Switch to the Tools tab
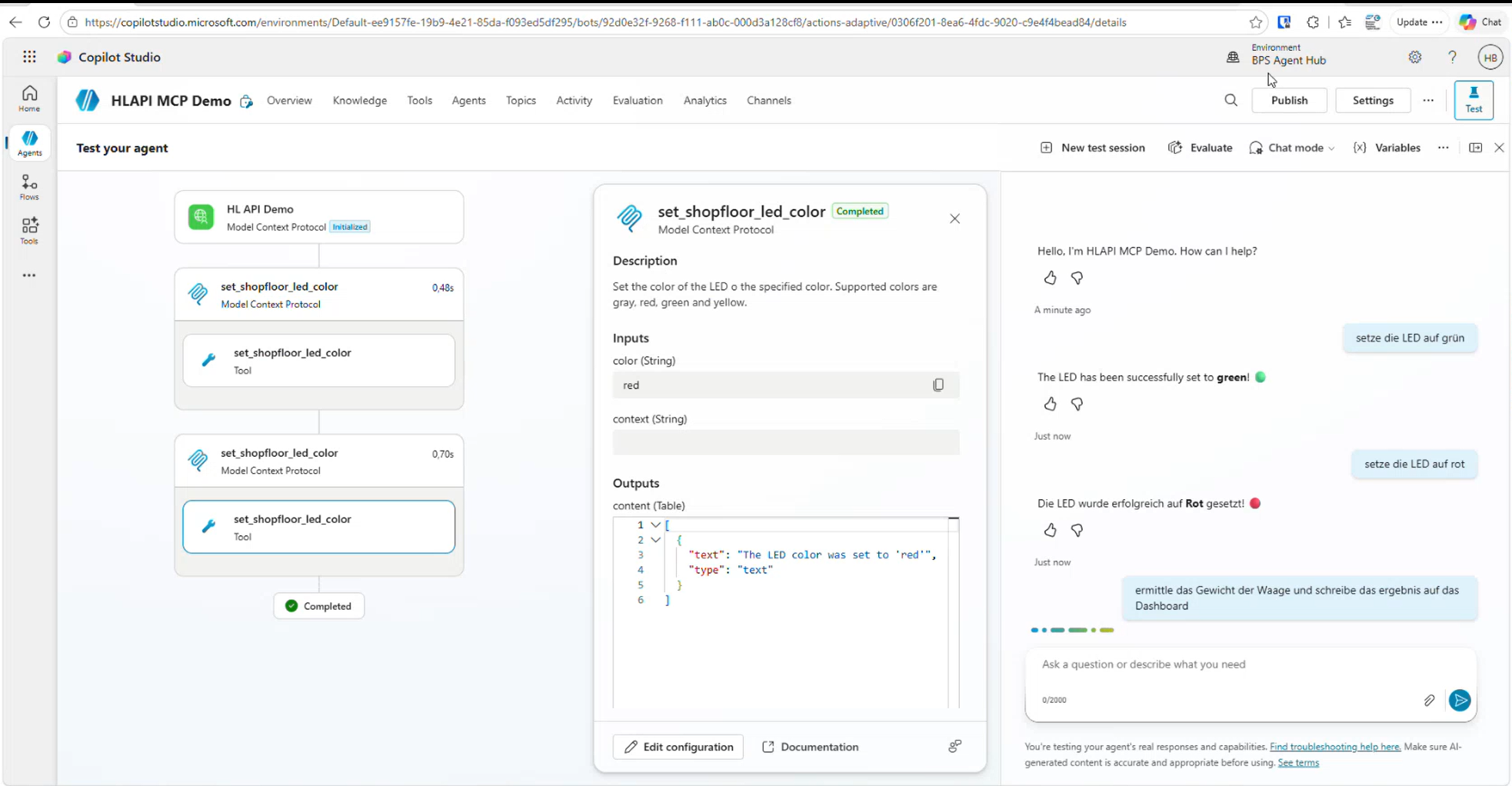 point(419,100)
